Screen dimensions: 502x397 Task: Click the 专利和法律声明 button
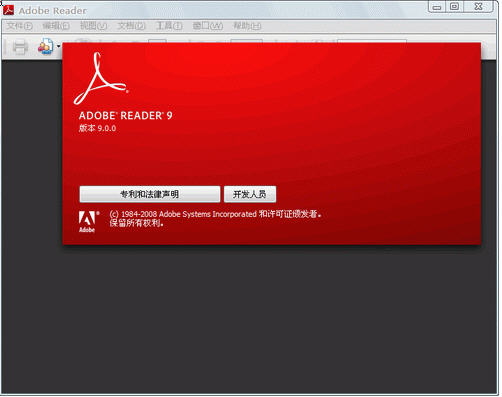click(x=150, y=194)
